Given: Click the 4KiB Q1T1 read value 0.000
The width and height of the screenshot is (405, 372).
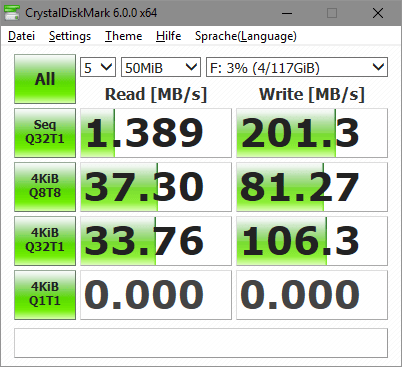Looking at the screenshot, I should click(x=156, y=295).
